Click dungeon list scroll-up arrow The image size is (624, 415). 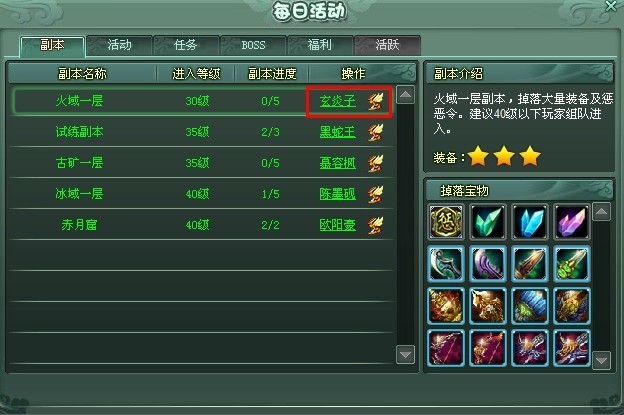406,95
